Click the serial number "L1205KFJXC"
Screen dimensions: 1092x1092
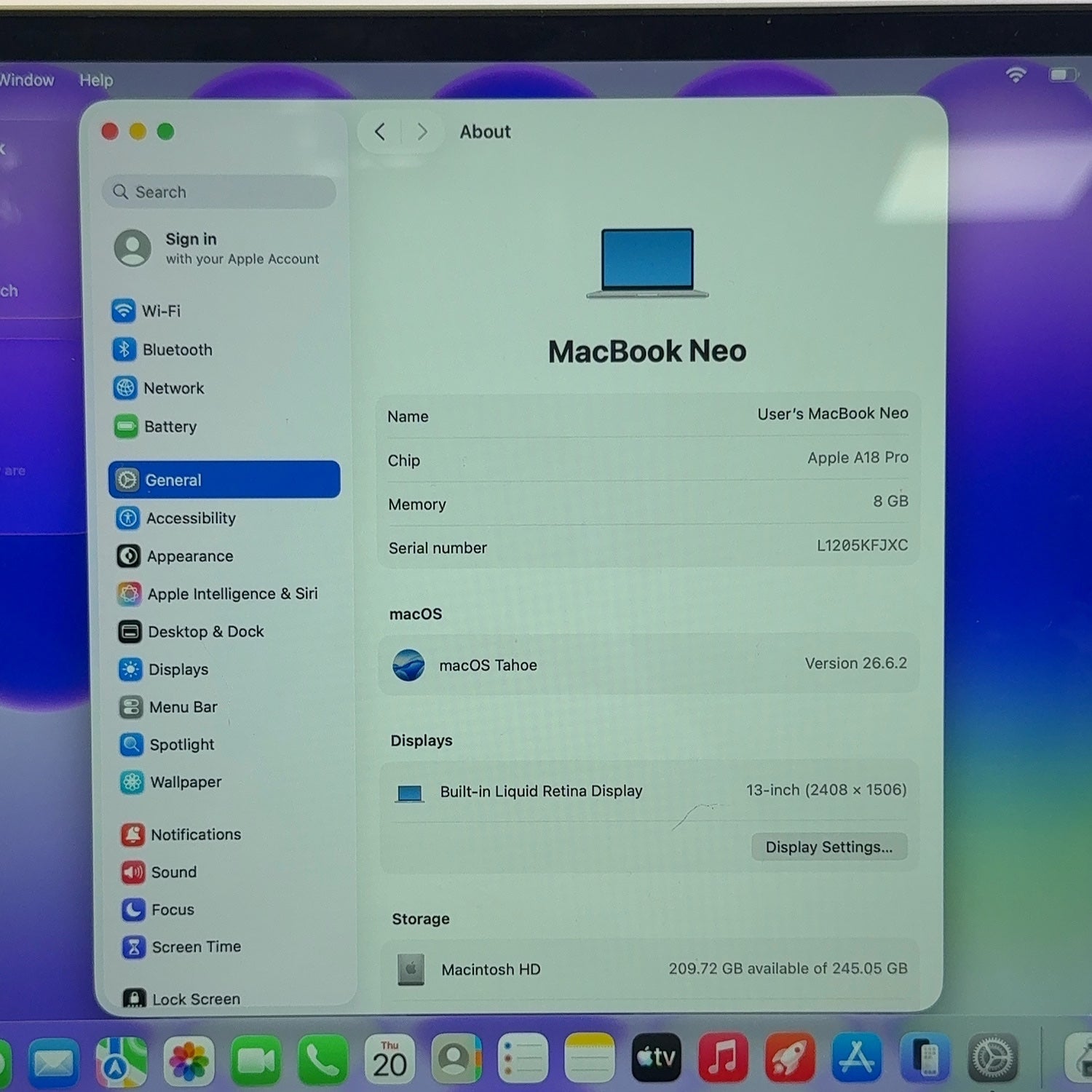click(862, 545)
